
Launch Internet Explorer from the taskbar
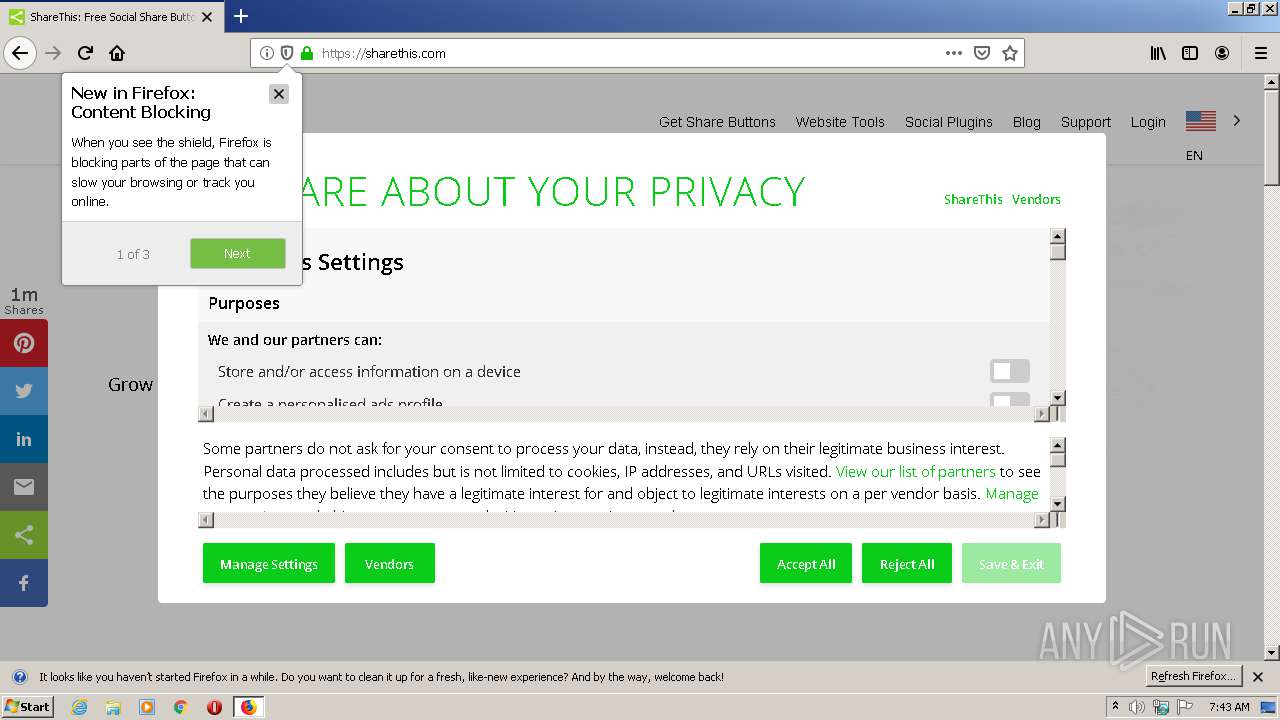click(80, 707)
